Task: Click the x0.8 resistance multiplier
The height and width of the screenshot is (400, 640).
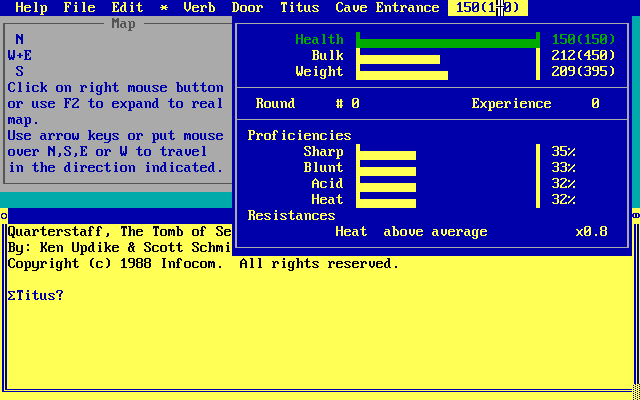Action: coord(591,231)
